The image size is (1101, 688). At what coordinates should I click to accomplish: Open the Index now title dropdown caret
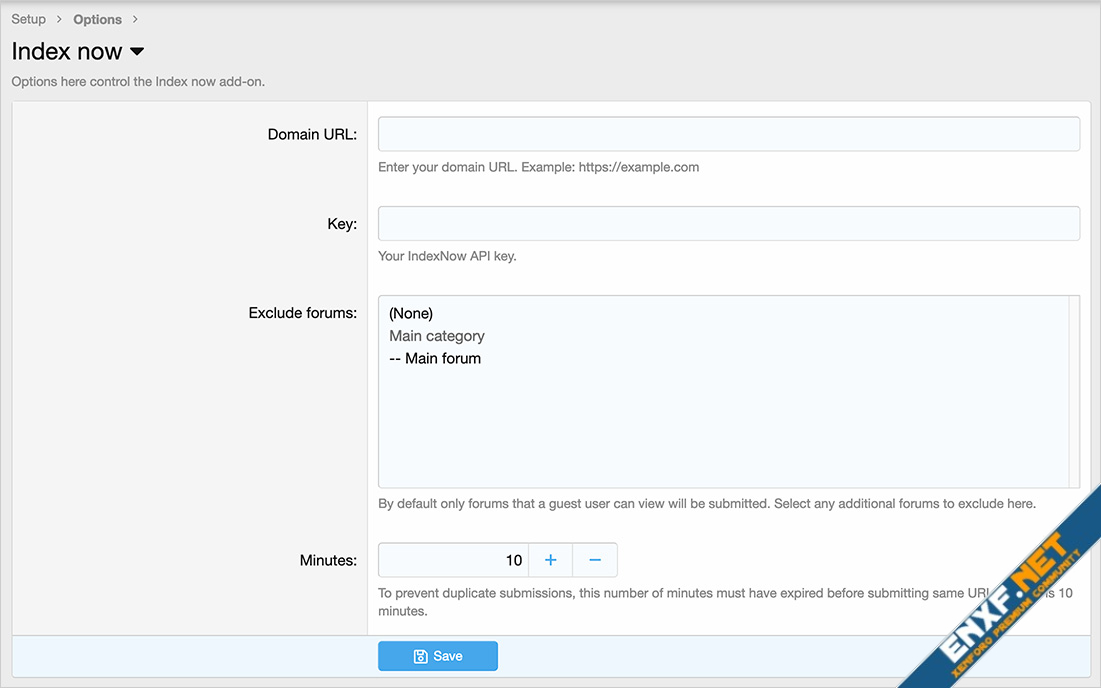click(x=137, y=52)
